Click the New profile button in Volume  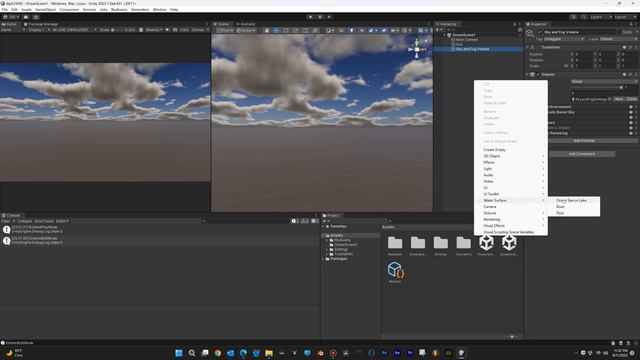[619, 99]
